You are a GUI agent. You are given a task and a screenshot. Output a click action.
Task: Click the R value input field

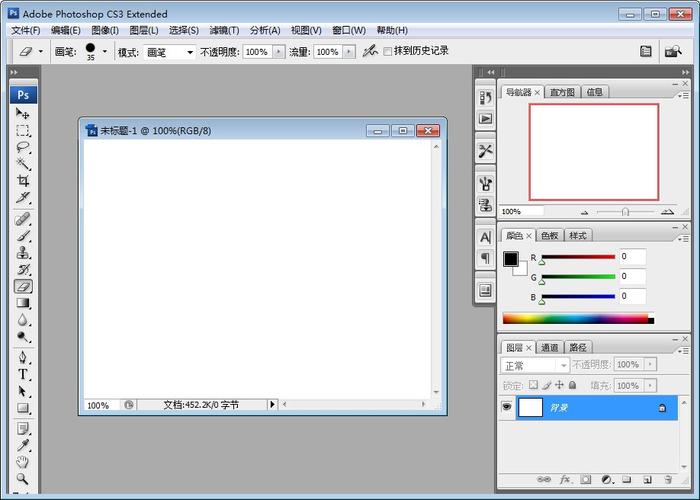pyautogui.click(x=632, y=258)
